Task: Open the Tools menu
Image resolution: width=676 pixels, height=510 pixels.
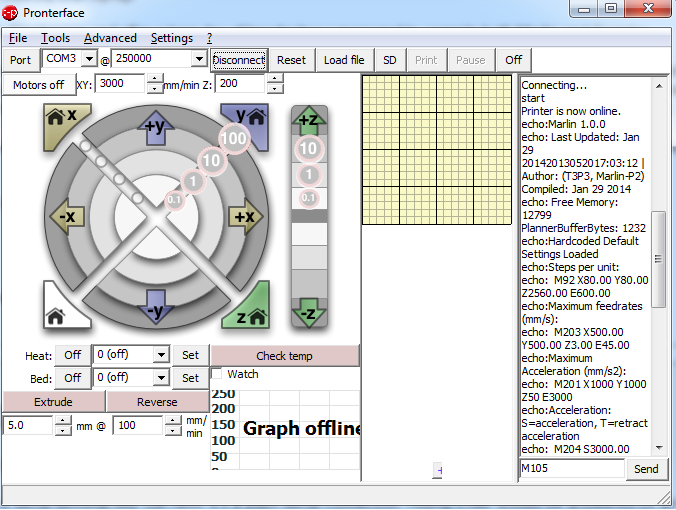Action: coord(56,38)
